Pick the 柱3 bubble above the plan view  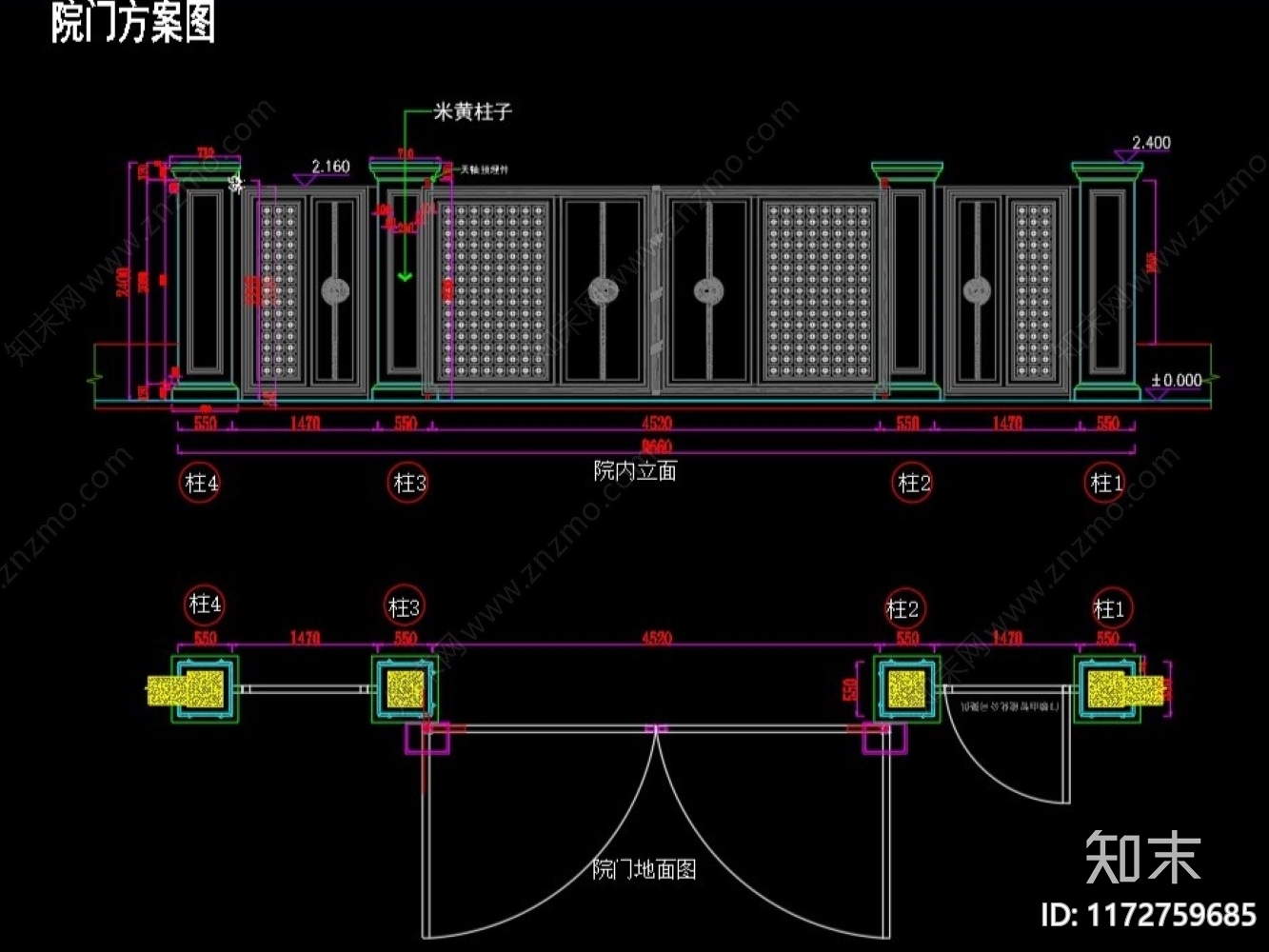(405, 606)
